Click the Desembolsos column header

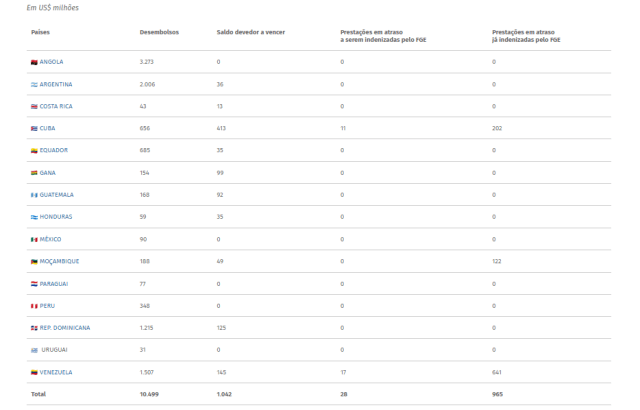pyautogui.click(x=159, y=32)
